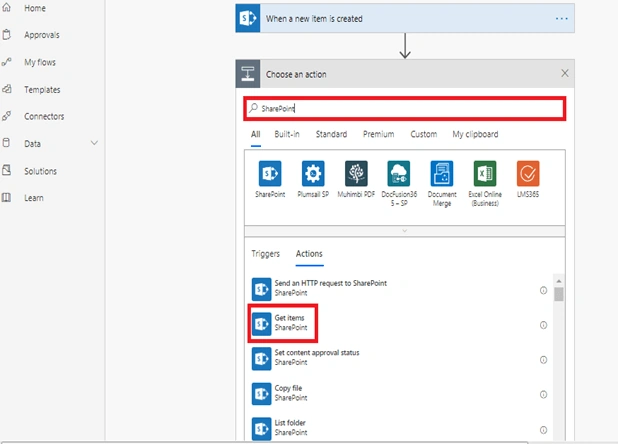Select the All filter tab
The width and height of the screenshot is (618, 444).
pos(256,134)
